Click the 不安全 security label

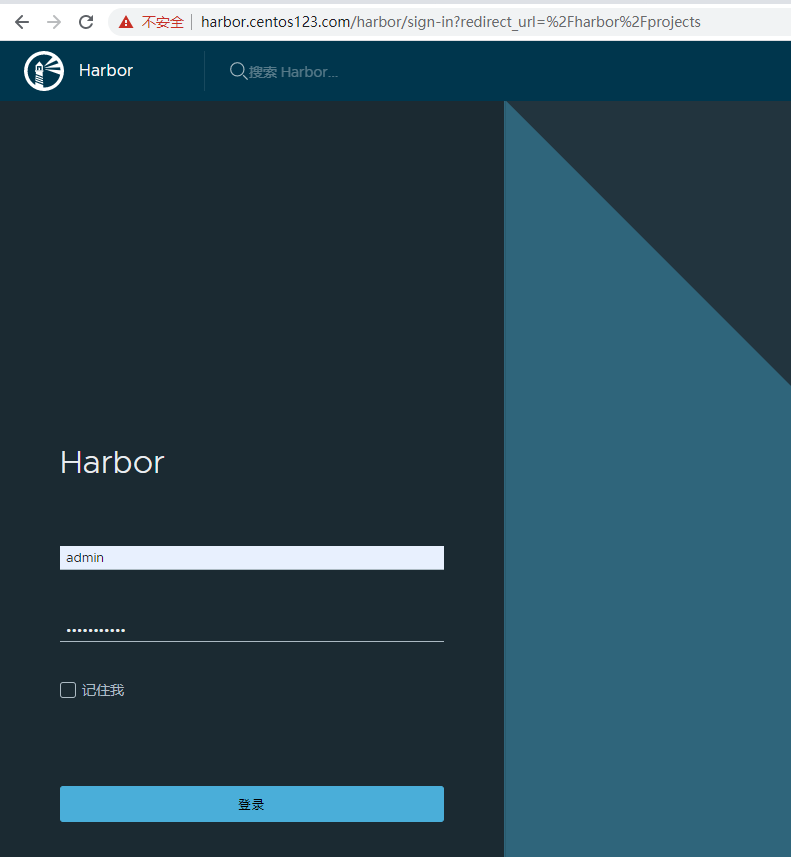(x=162, y=22)
